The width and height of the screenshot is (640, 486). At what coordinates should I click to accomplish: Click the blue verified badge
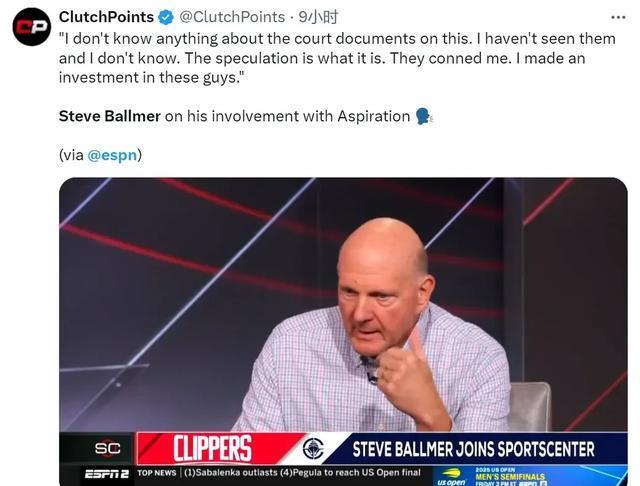tap(167, 17)
